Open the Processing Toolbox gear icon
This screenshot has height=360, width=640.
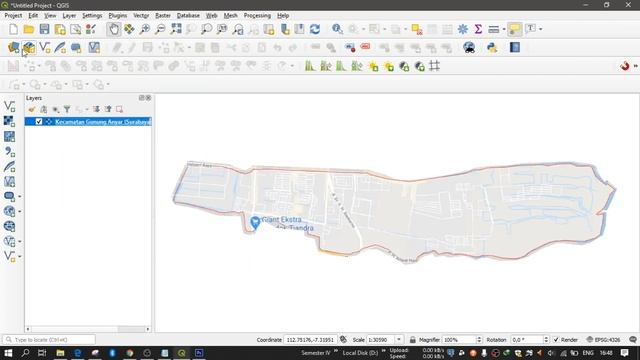click(462, 29)
